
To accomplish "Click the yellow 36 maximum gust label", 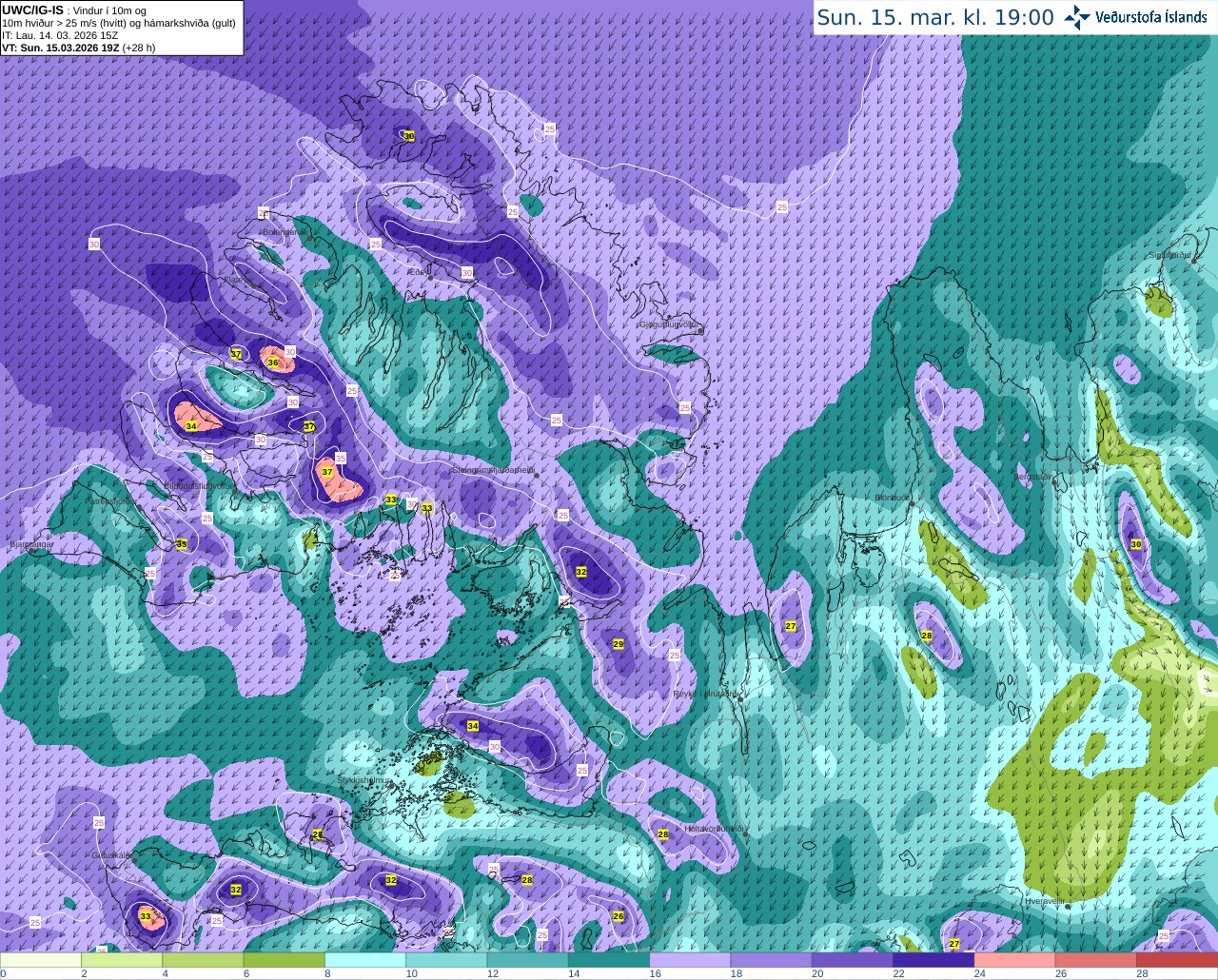I will [273, 363].
